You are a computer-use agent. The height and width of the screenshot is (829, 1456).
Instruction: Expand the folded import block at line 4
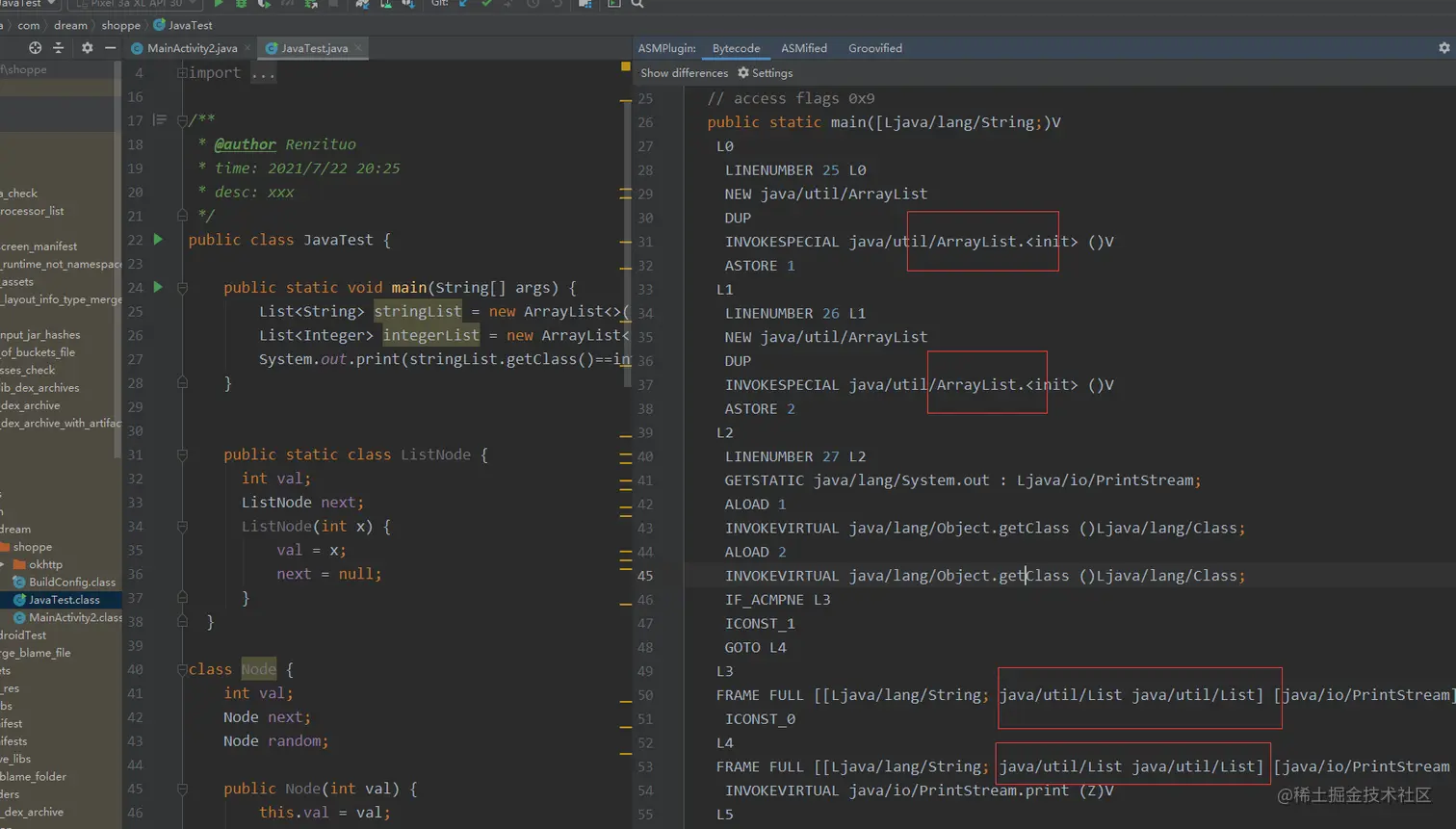(x=182, y=73)
